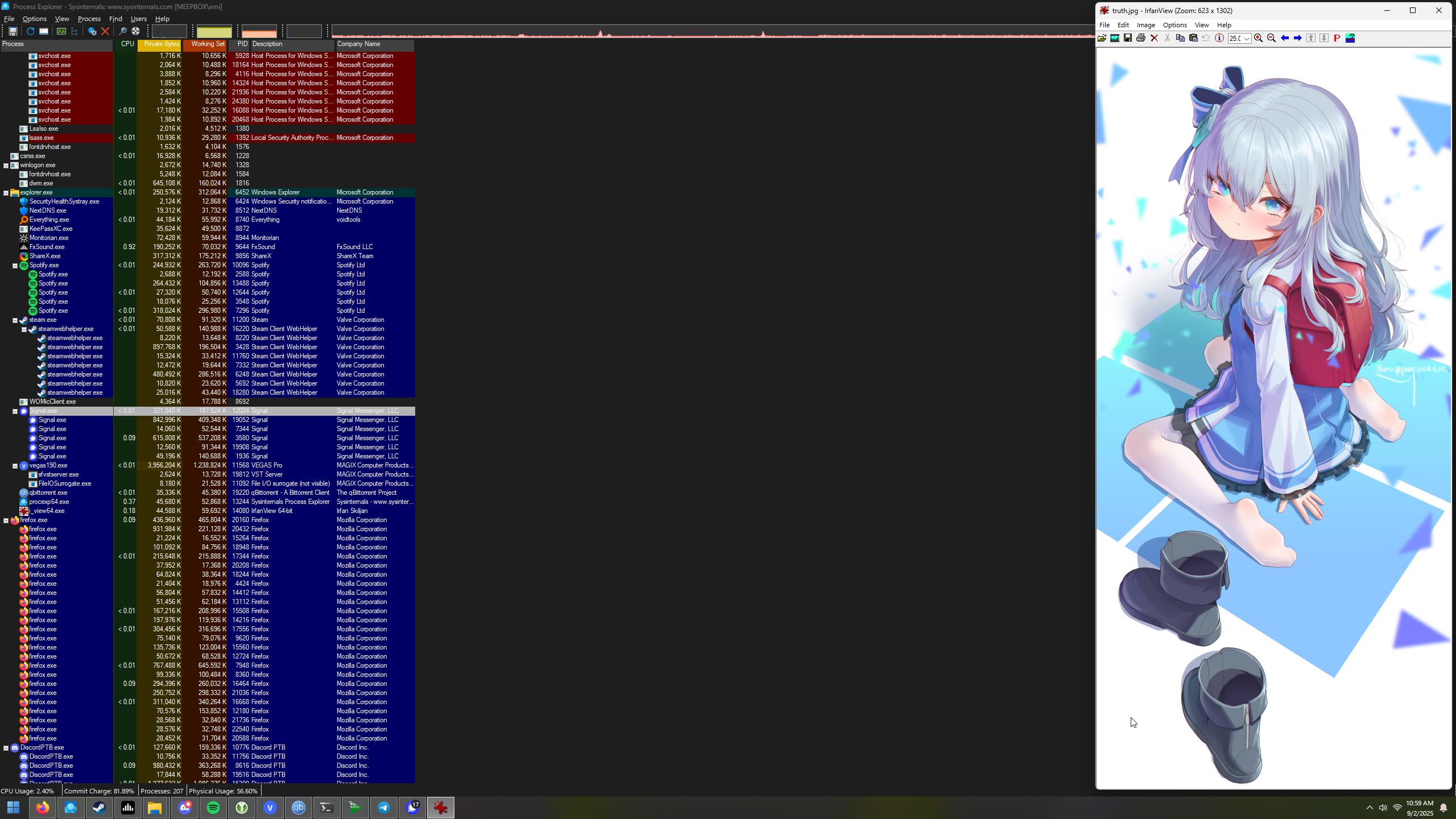1456x819 pixels.
Task: Toggle the process tree view icon
Action: click(74, 31)
